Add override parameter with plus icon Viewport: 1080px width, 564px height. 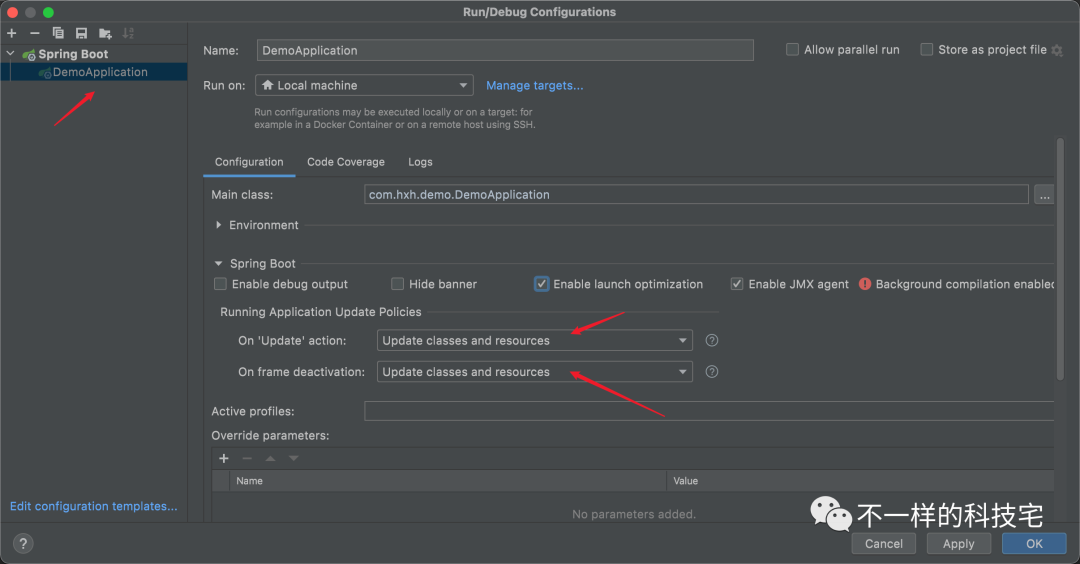pyautogui.click(x=224, y=459)
